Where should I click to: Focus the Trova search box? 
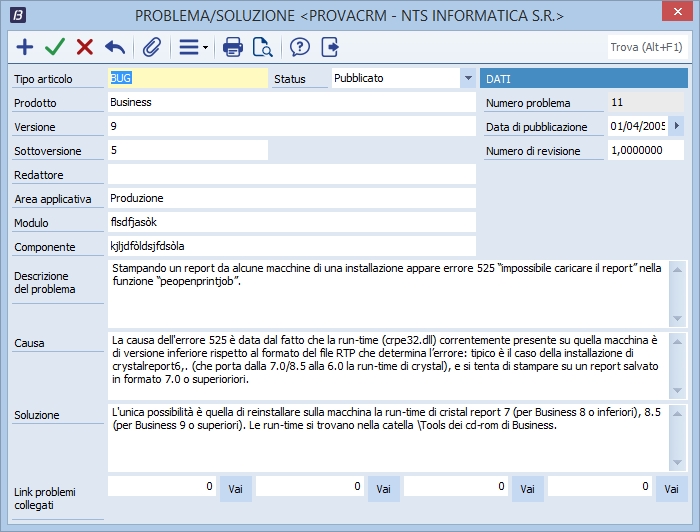(646, 47)
